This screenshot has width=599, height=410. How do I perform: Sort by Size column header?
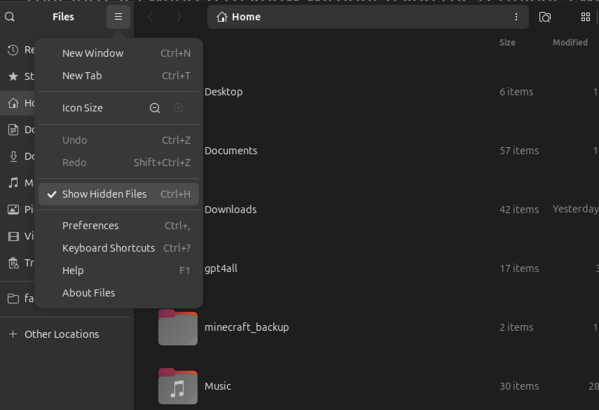pos(507,42)
